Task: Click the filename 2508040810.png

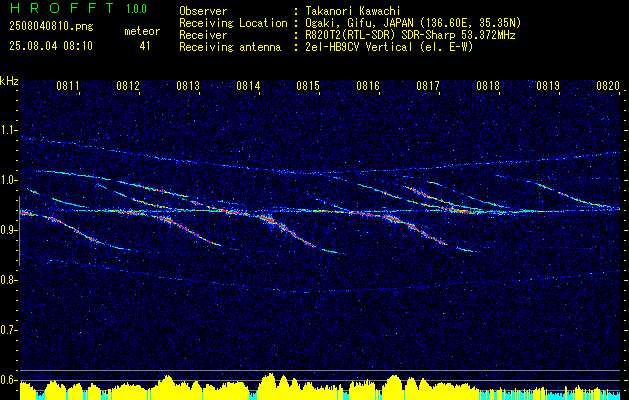Action: [51, 27]
